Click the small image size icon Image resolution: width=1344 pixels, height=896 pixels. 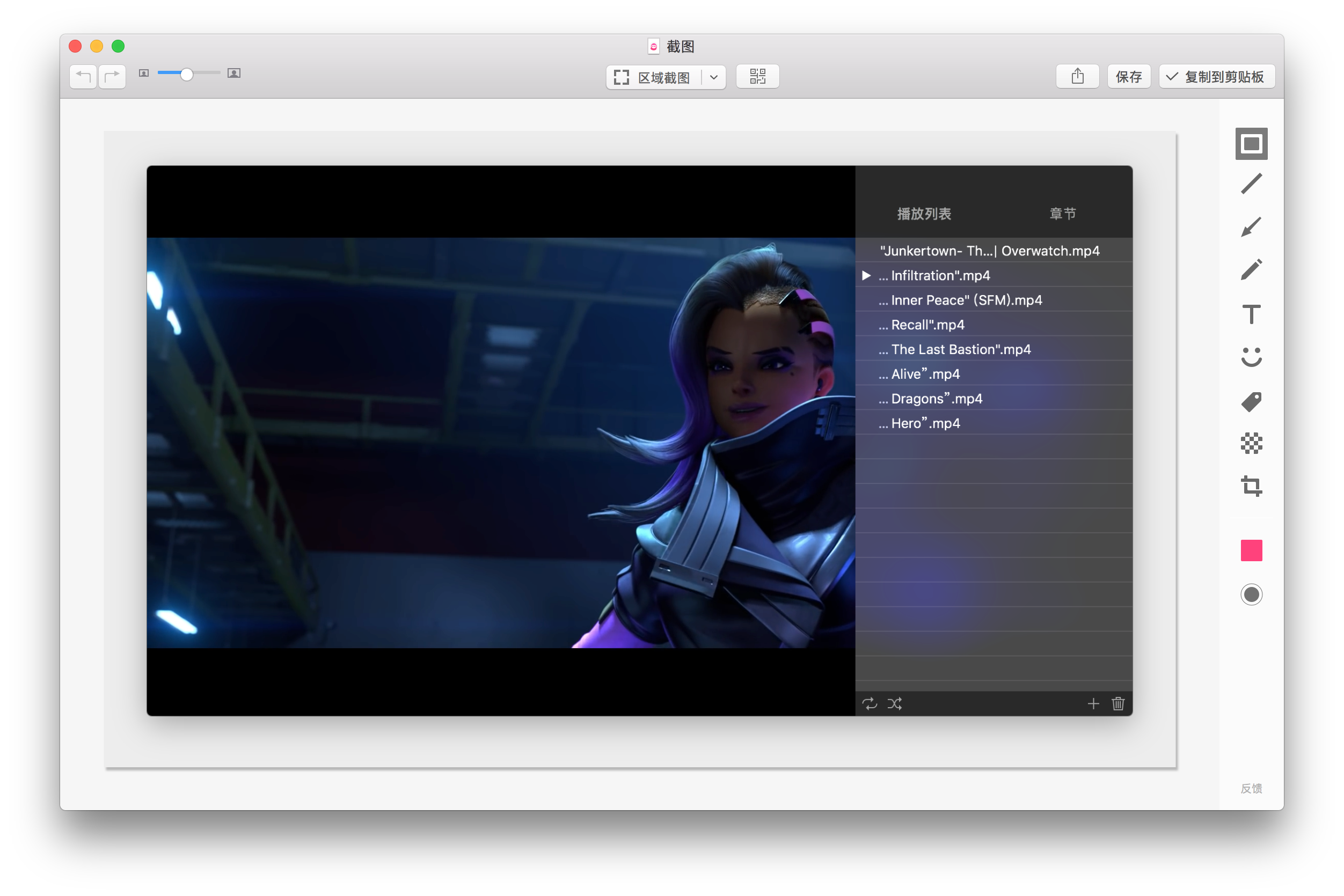(144, 73)
